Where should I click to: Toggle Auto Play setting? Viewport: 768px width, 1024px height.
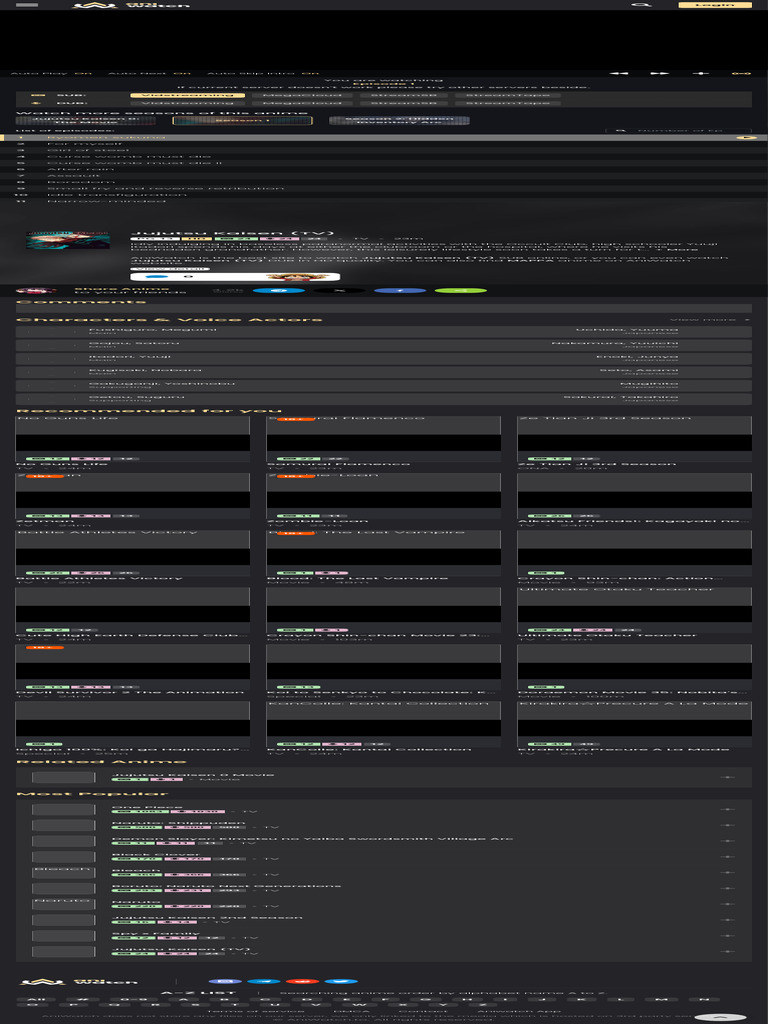(51, 73)
